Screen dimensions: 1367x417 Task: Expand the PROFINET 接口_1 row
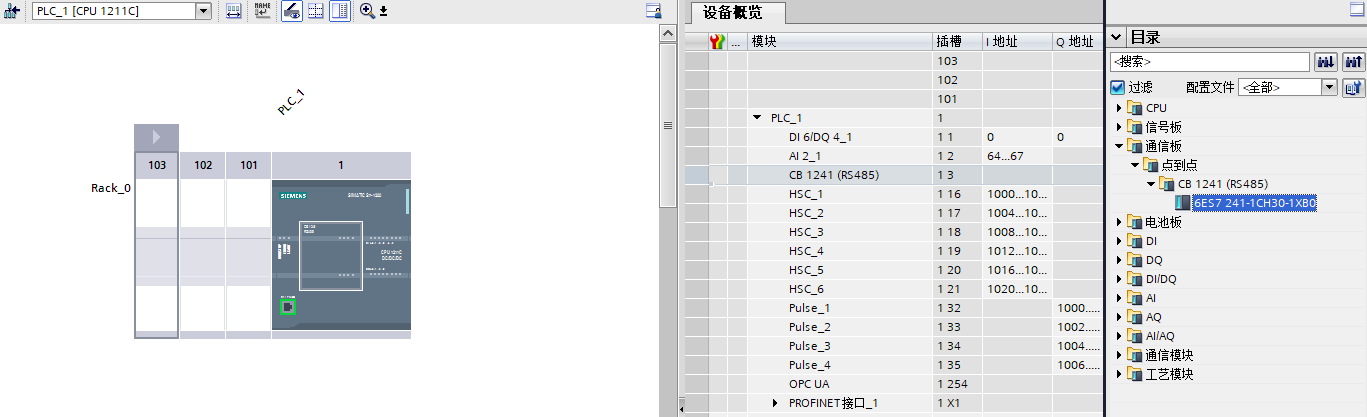coord(776,403)
